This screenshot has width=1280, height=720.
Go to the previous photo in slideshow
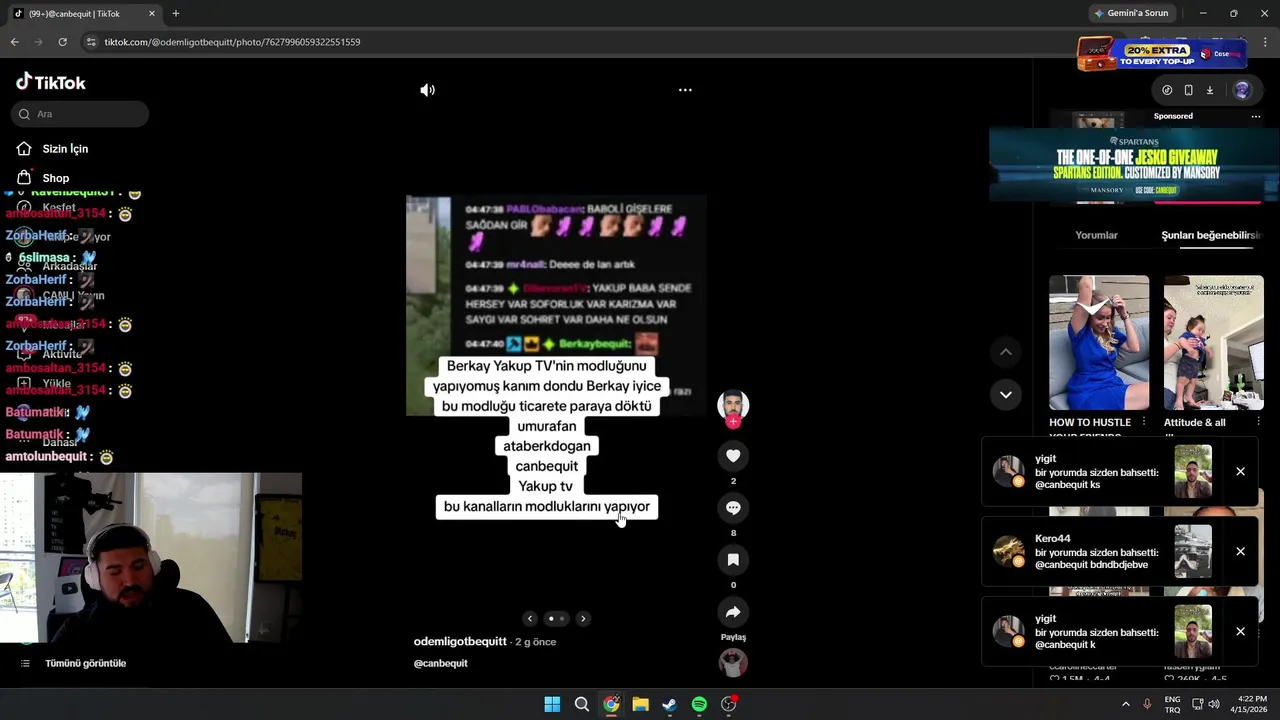(x=530, y=619)
